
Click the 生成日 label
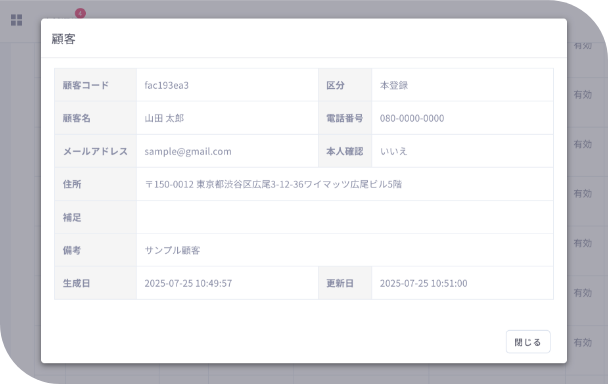pos(76,283)
